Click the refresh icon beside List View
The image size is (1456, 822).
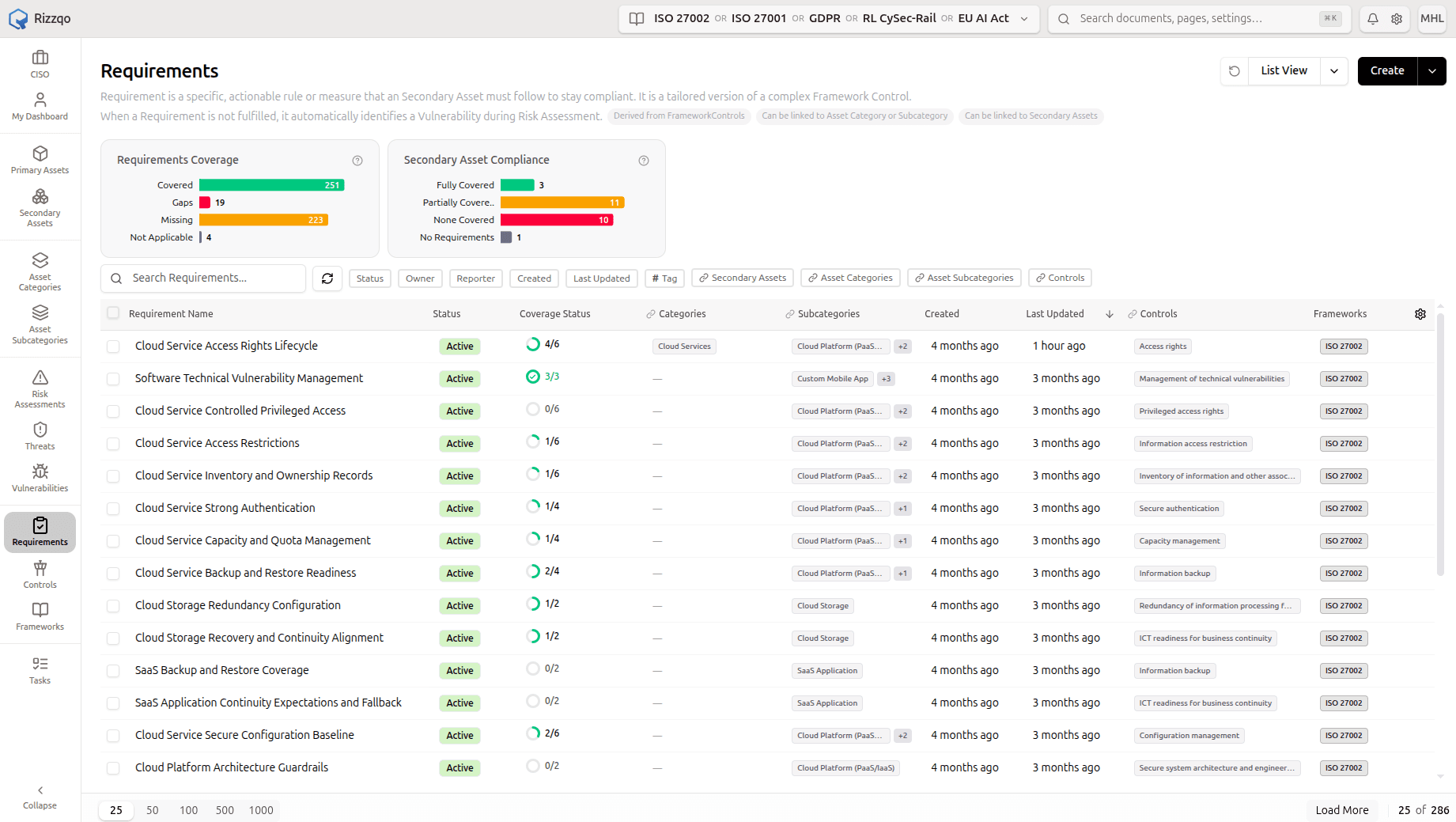pyautogui.click(x=1235, y=70)
